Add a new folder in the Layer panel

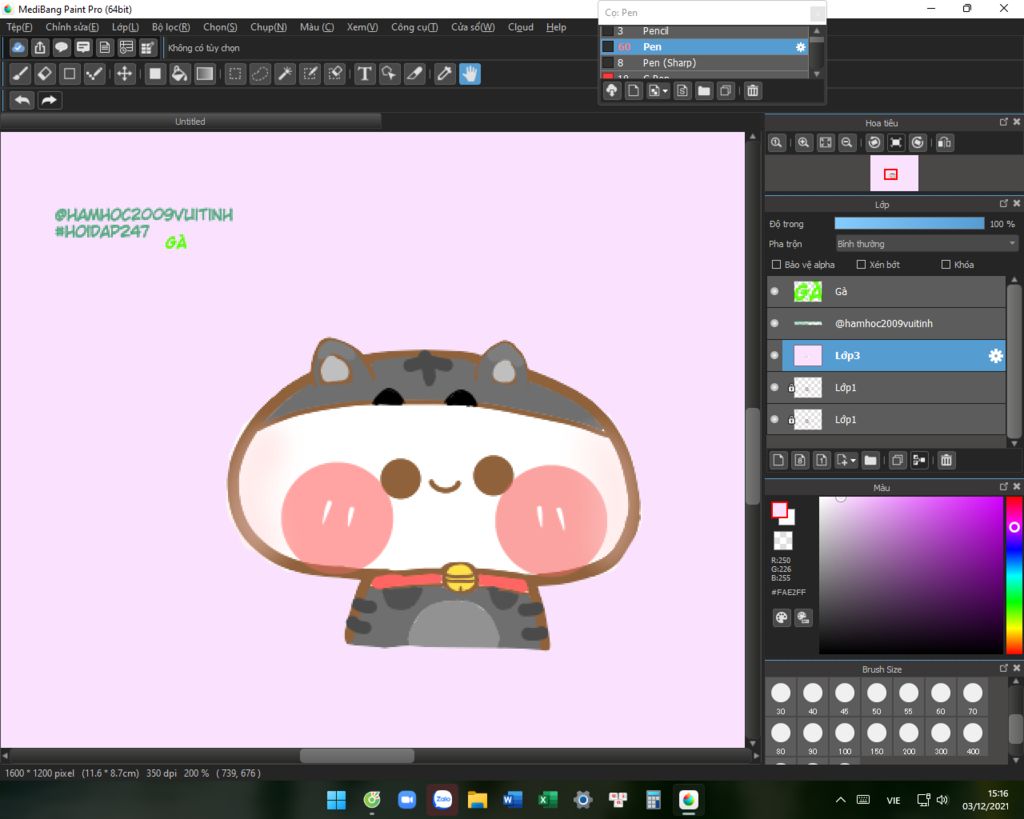[871, 460]
